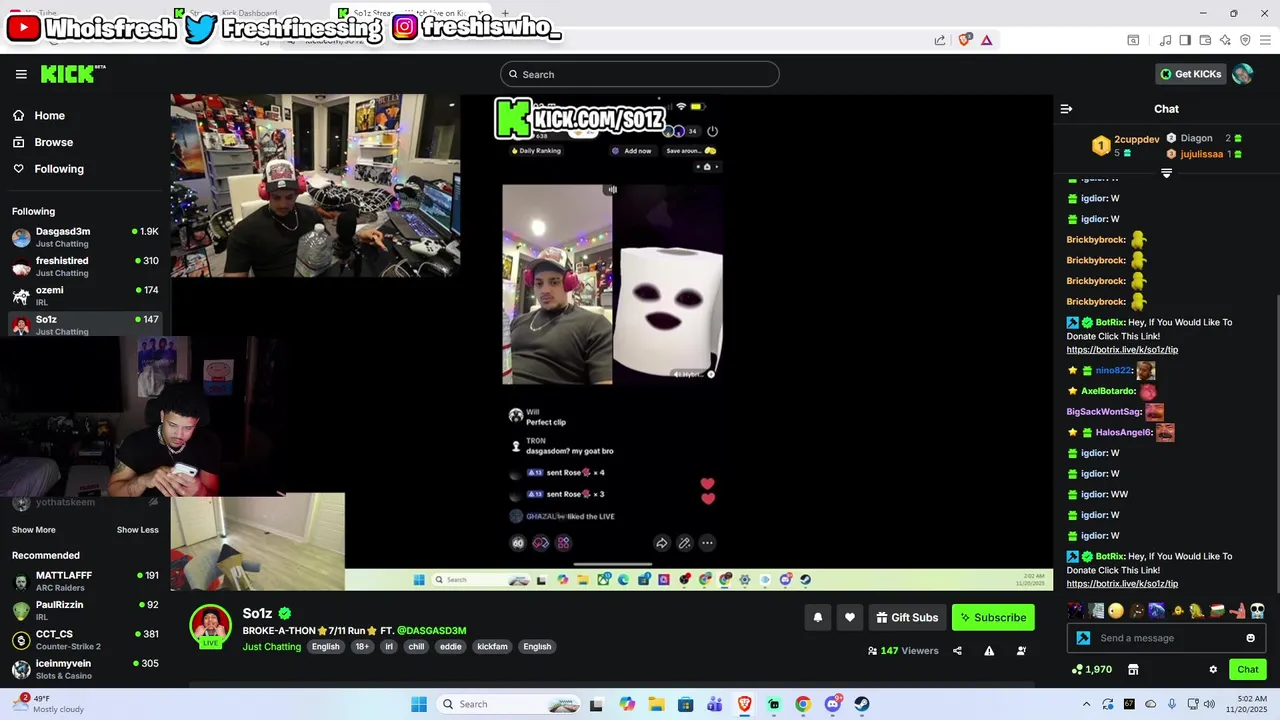Click the green Subscribe button
Viewport: 1280px width, 720px height.
pos(993,618)
